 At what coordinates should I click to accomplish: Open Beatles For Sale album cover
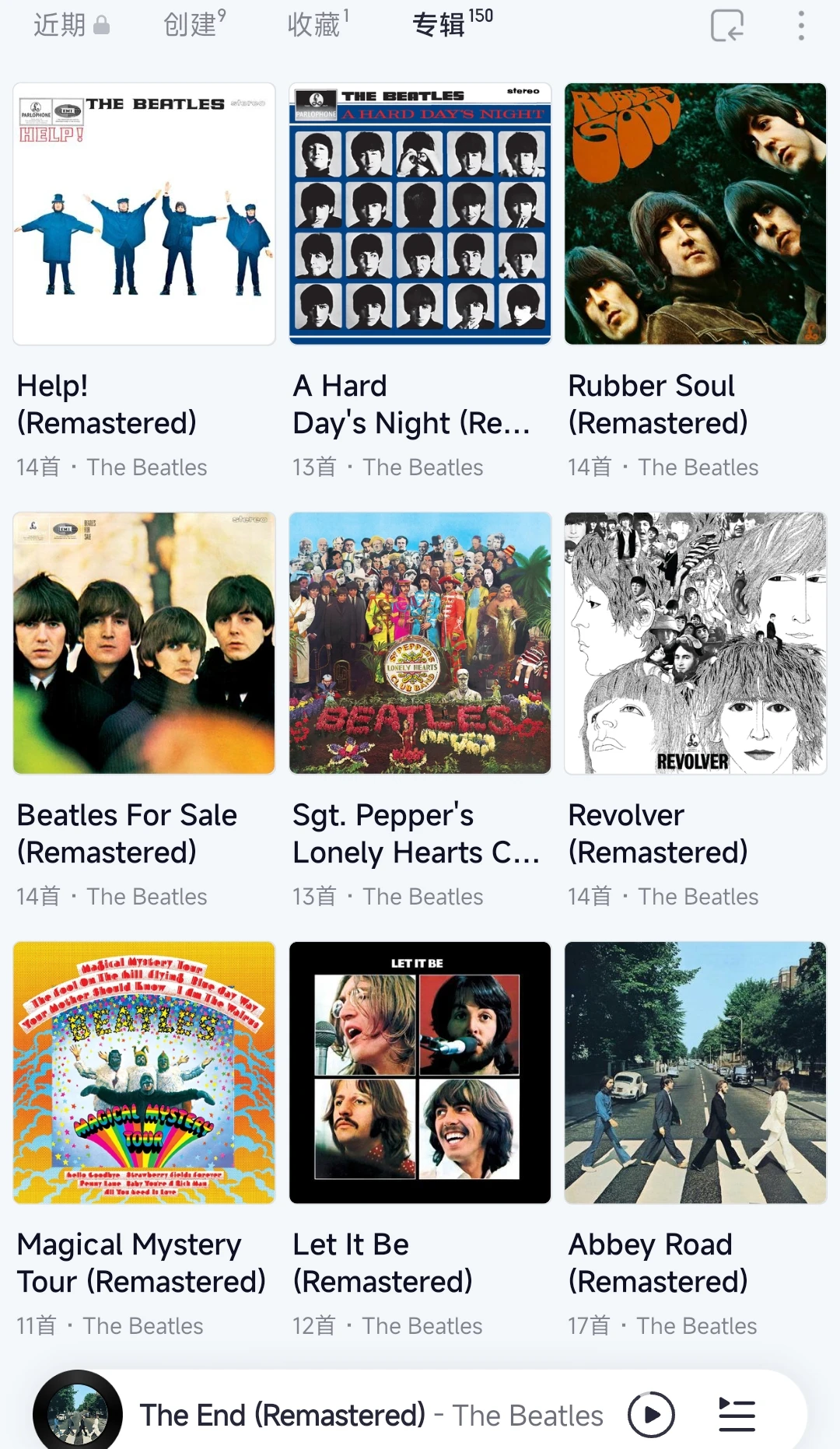[x=144, y=643]
